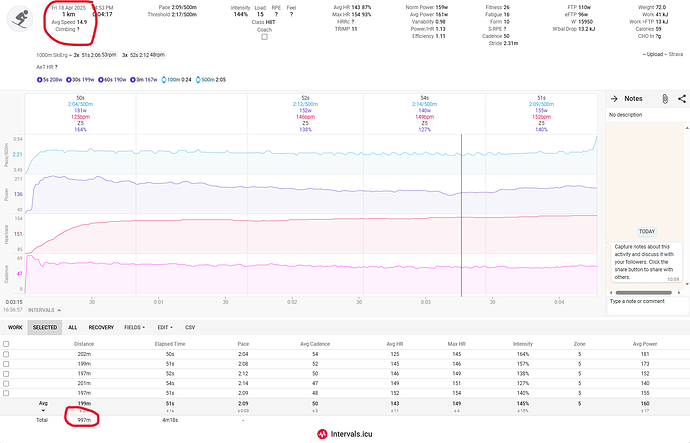Check the 197m 2:09 pace row checkbox
Screen dimensions: 690x443
tap(6, 393)
